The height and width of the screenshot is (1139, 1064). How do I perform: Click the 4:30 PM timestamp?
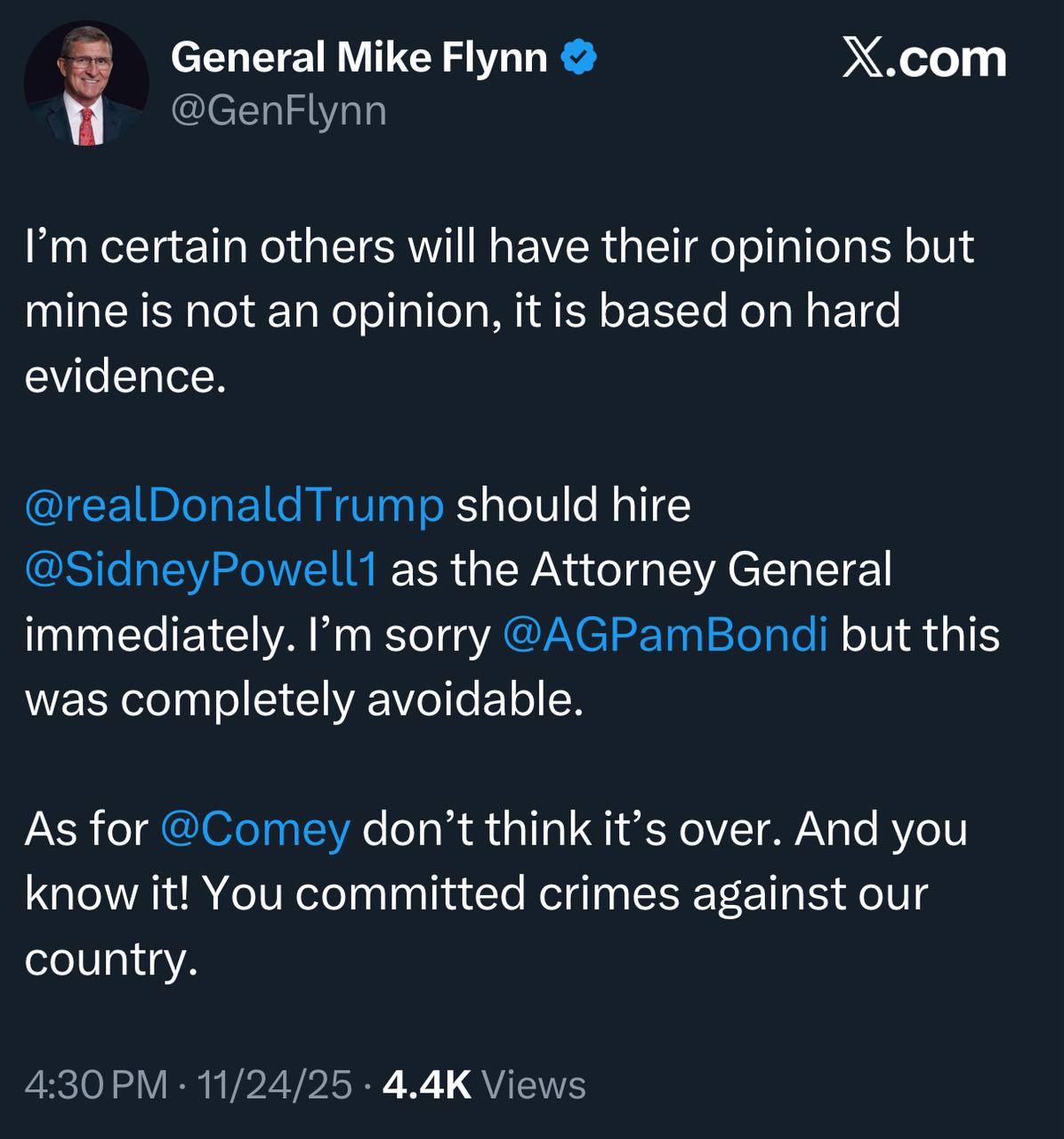[x=96, y=1085]
